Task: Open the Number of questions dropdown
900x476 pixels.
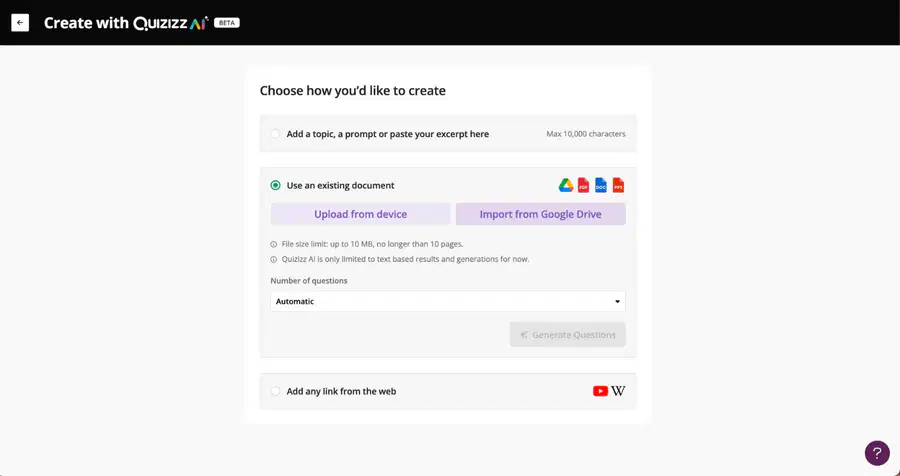Action: point(448,301)
